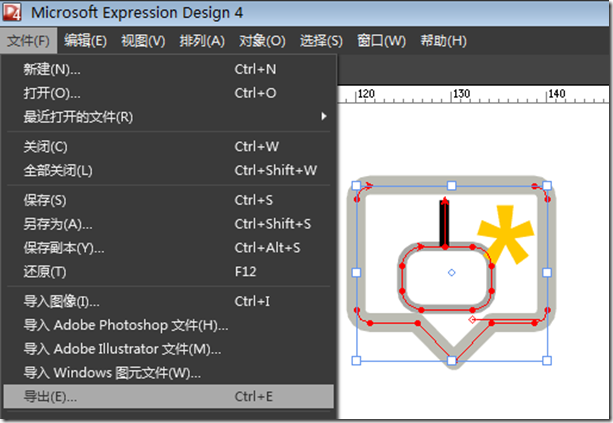The image size is (613, 423).
Task: Open the 文件(F) menu
Action: [29, 41]
